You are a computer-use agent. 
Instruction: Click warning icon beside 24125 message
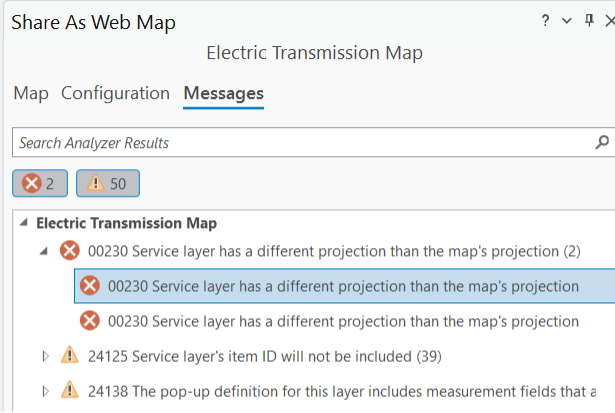[69, 356]
